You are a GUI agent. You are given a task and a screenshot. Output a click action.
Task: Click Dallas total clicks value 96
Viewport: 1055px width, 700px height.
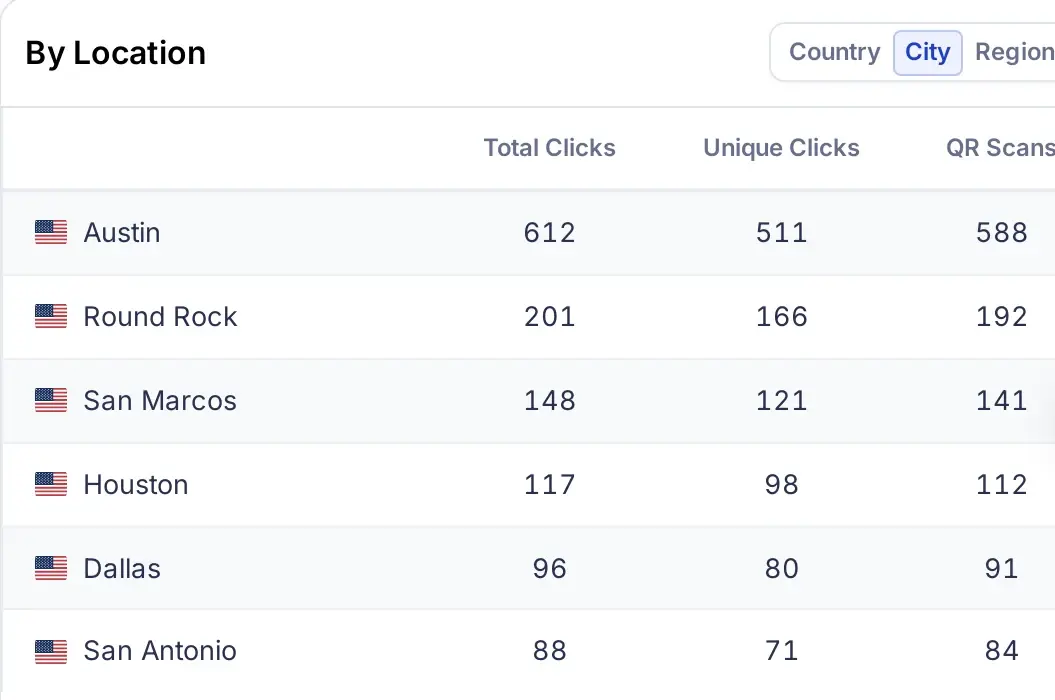tap(550, 569)
